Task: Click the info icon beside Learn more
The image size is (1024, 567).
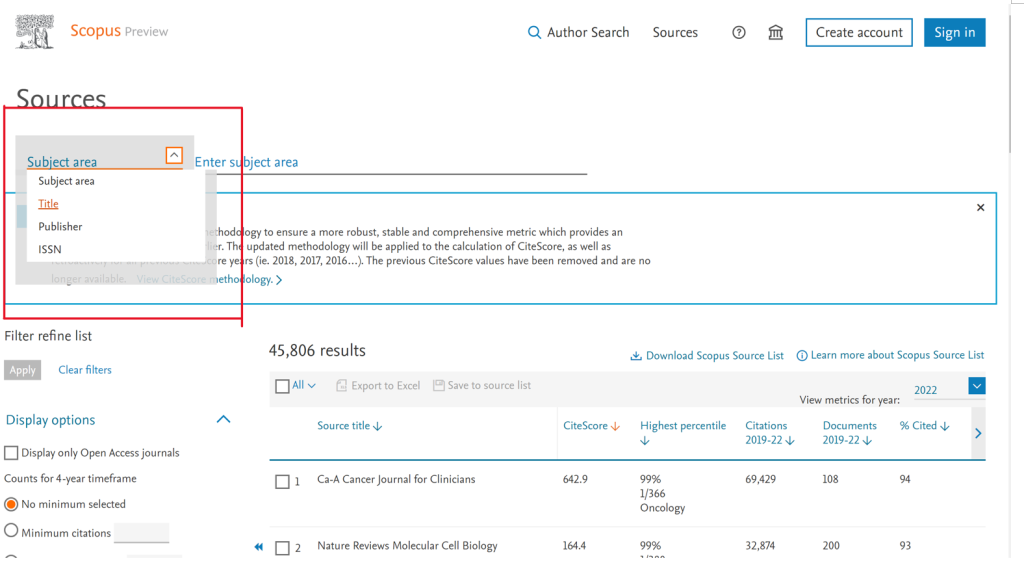Action: 801,356
